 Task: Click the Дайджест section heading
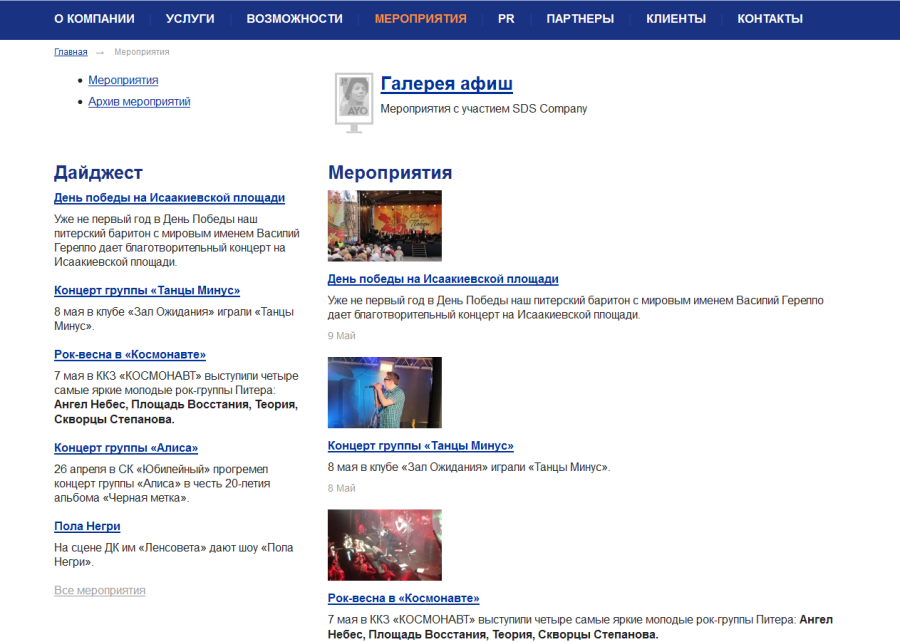(x=98, y=173)
